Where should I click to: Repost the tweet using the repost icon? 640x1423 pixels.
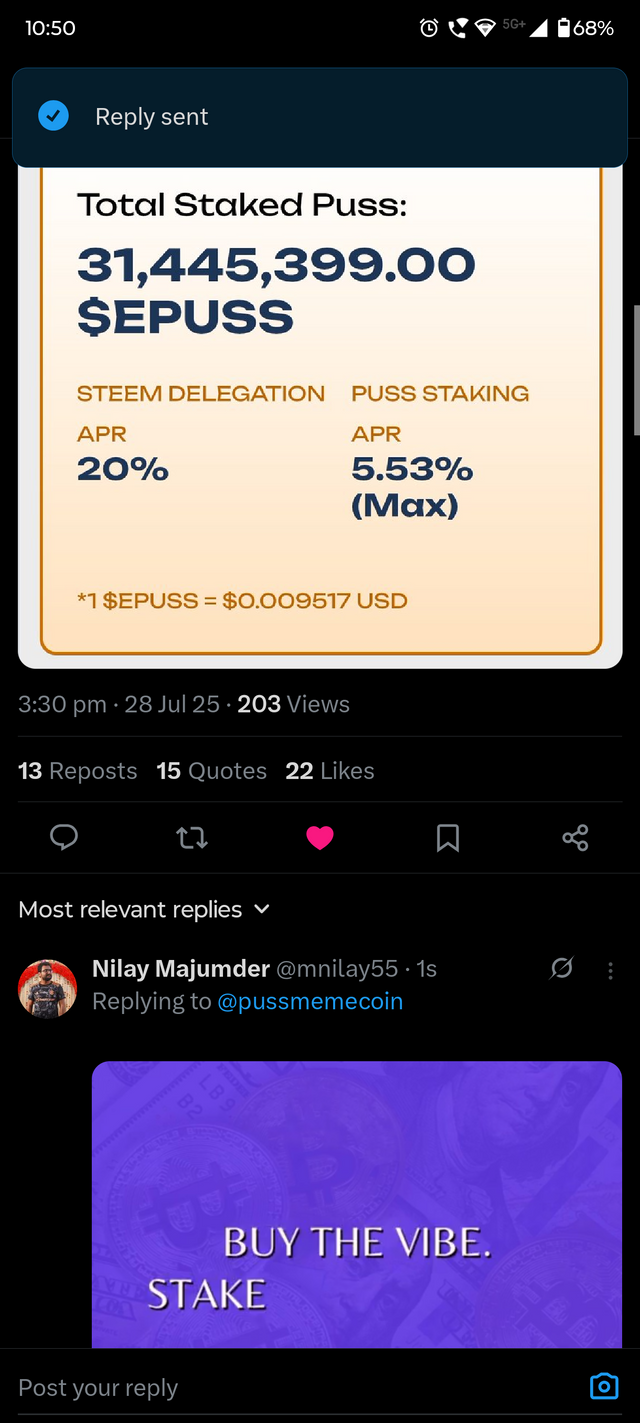tap(192, 838)
